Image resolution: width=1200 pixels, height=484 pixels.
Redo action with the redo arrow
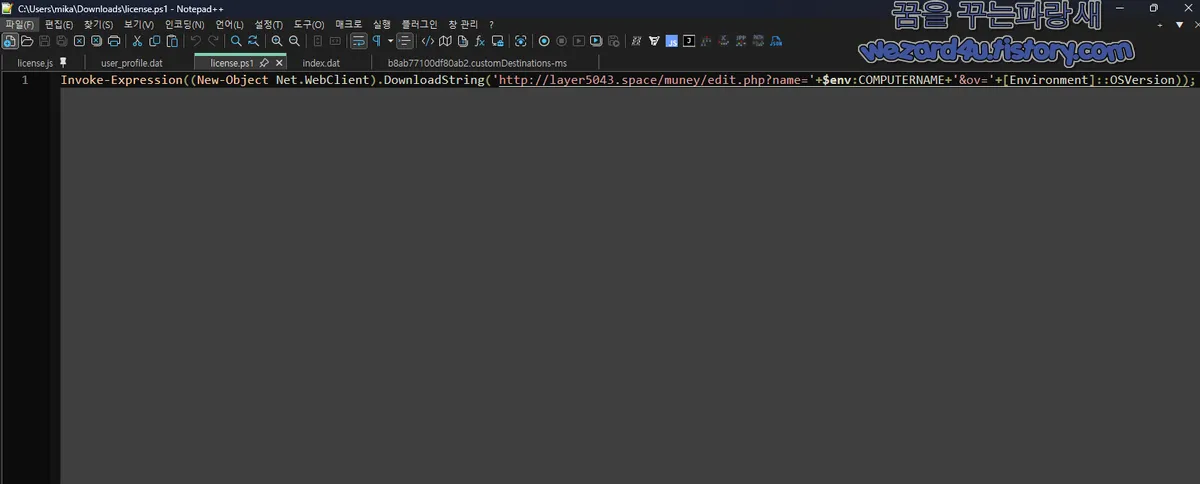213,41
